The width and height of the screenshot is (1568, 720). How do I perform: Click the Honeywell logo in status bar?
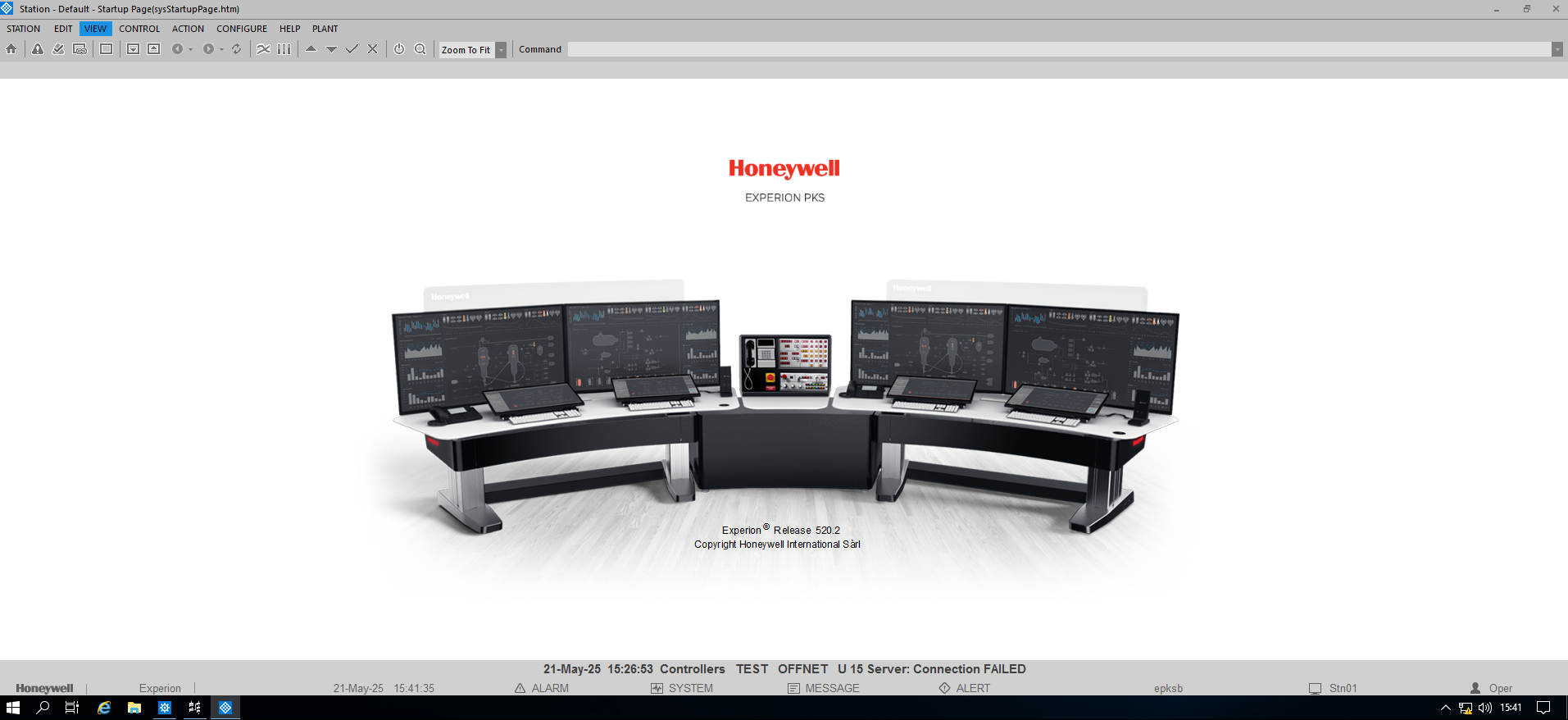click(44, 688)
